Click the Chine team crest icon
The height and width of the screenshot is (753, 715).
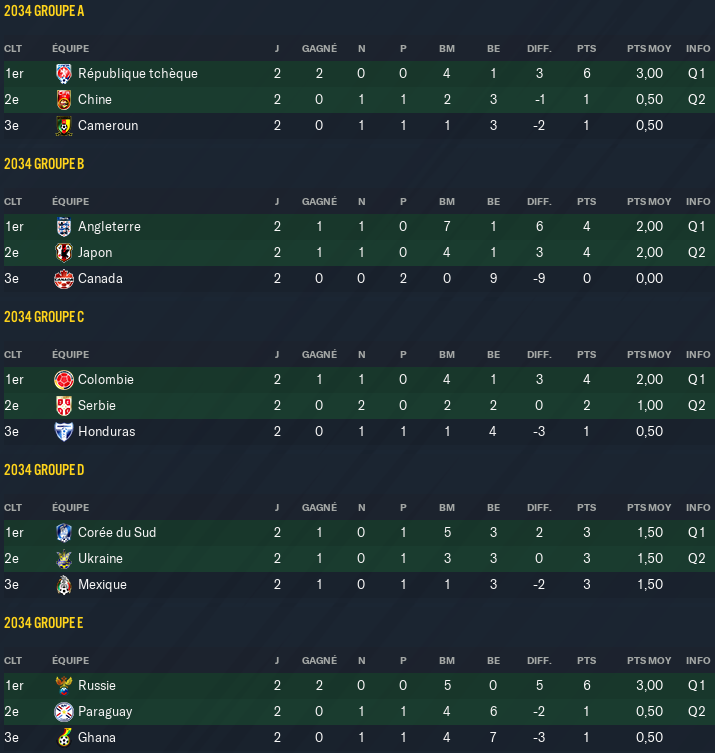click(x=64, y=99)
